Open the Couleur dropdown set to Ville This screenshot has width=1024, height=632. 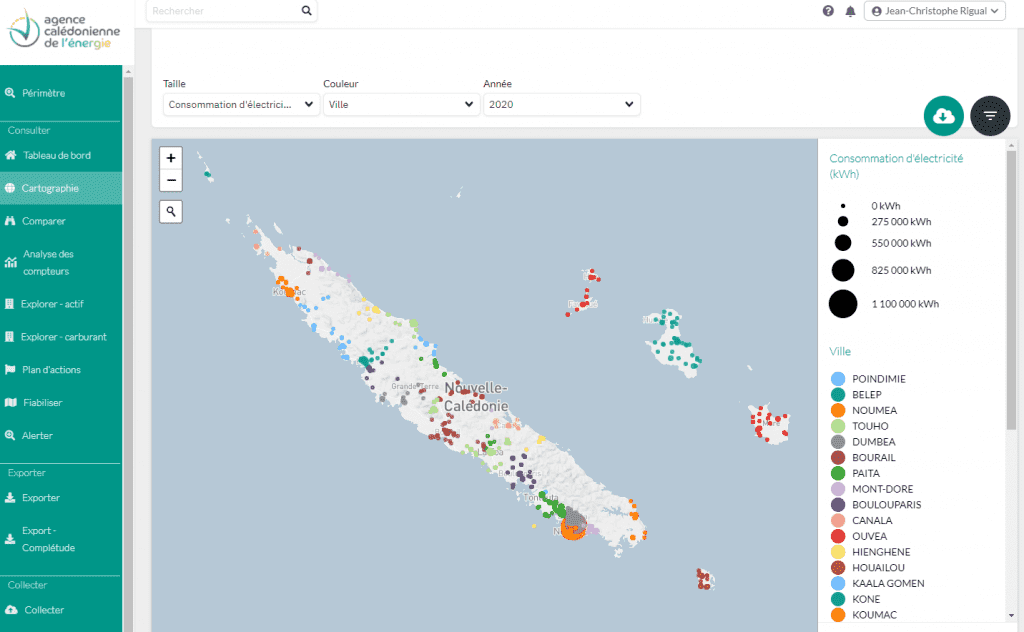click(x=401, y=104)
